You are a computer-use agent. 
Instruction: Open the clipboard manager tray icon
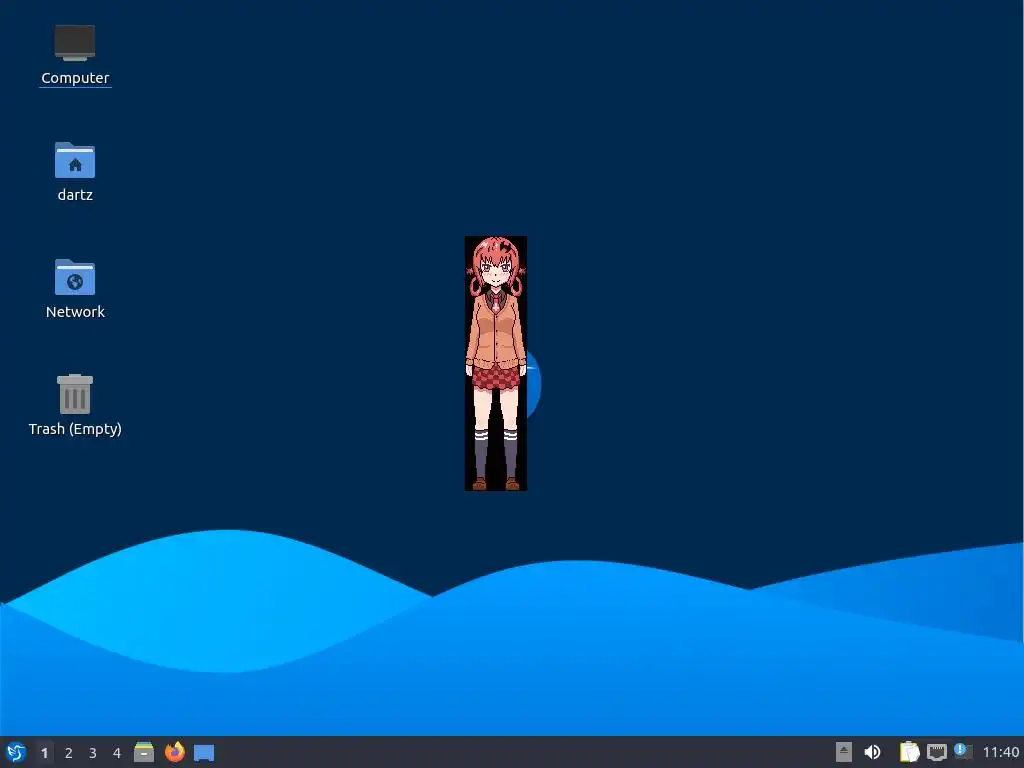[x=909, y=752]
